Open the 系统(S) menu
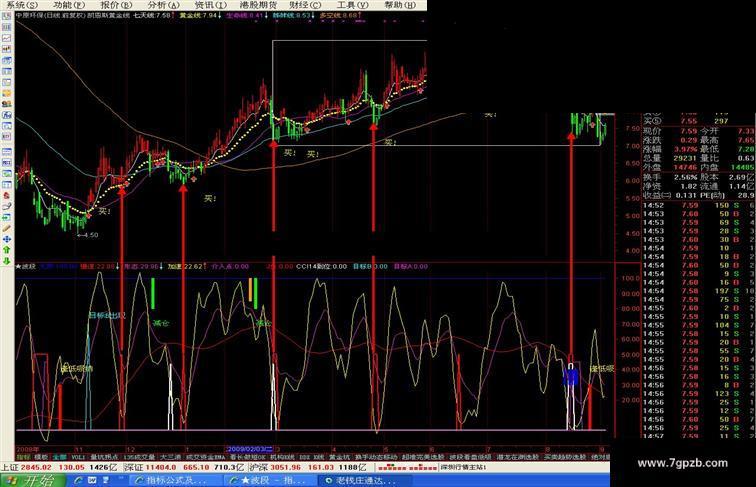Screen dimensions: 756x487 (x=23, y=5)
